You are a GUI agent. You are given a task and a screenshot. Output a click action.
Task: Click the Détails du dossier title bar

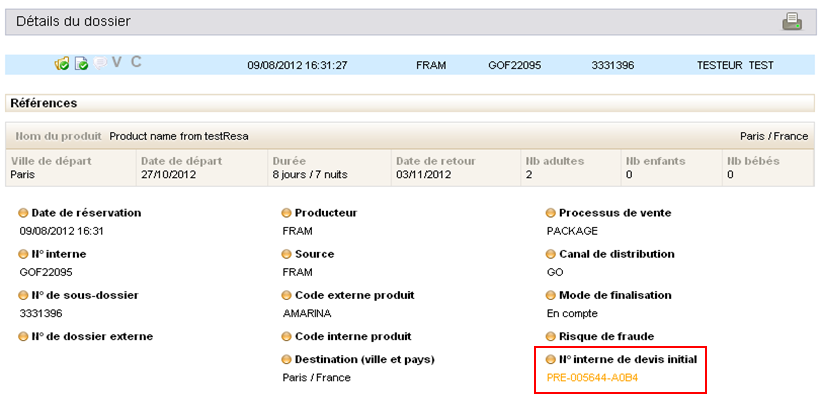74,21
